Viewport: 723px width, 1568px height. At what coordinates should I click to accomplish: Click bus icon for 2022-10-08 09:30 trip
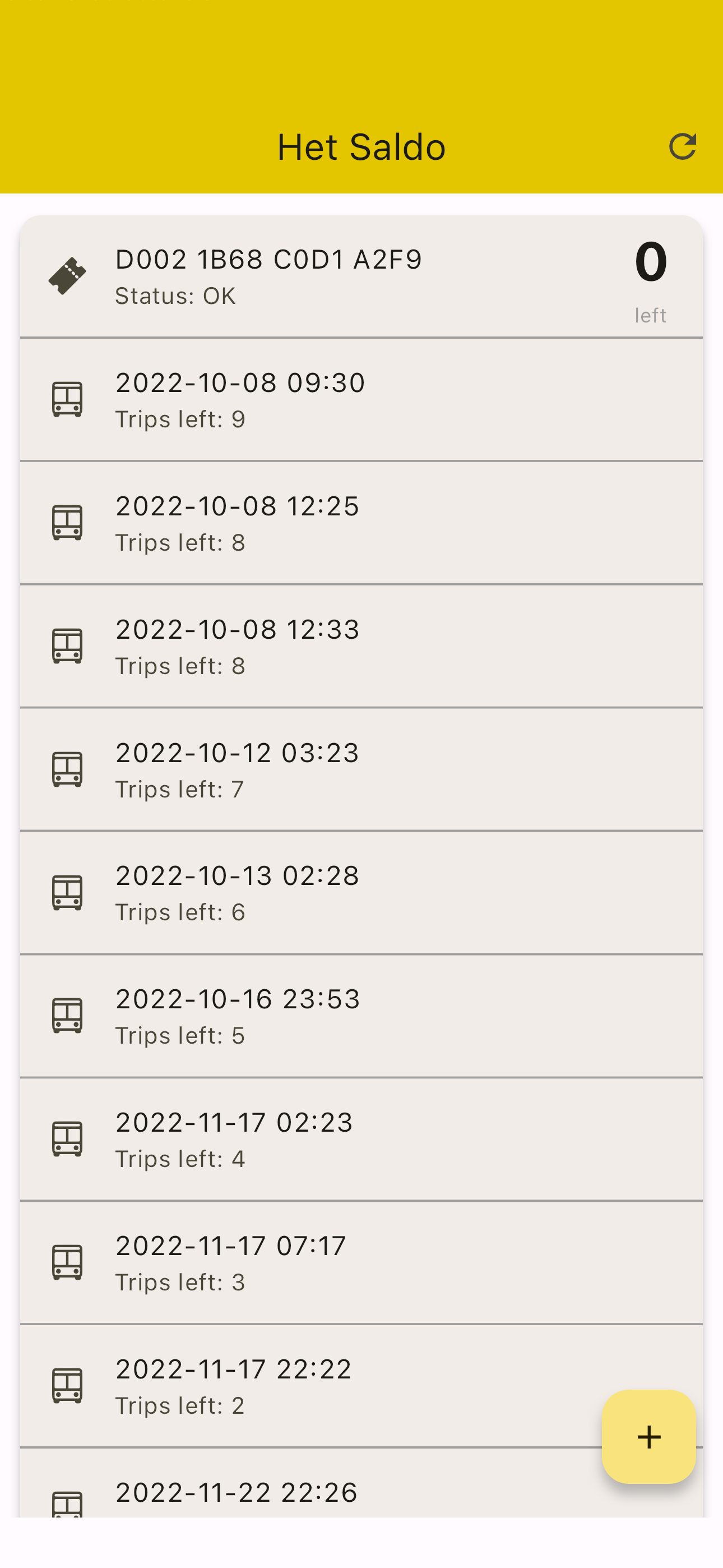[68, 399]
